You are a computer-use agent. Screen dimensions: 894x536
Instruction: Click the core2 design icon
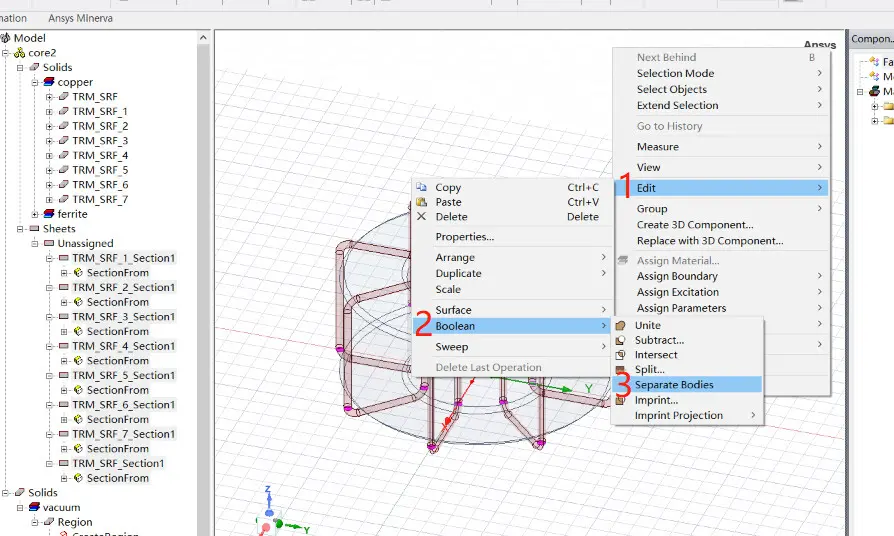[19, 53]
